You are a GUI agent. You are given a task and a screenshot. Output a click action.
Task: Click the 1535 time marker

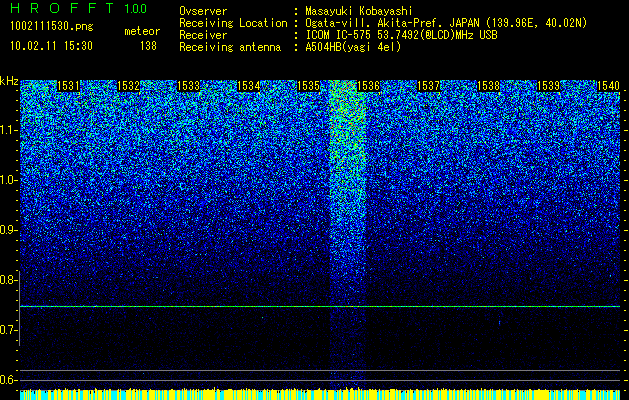pos(308,86)
